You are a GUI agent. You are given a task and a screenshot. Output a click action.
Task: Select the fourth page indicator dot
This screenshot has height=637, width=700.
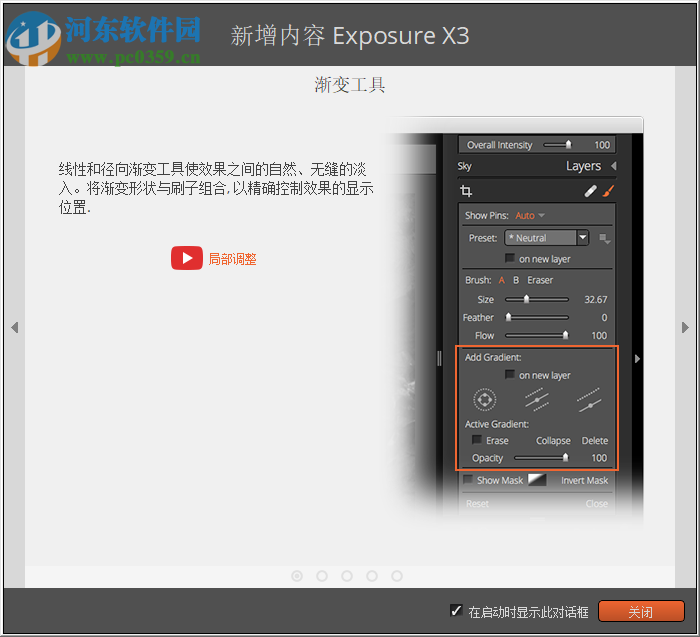(372, 576)
